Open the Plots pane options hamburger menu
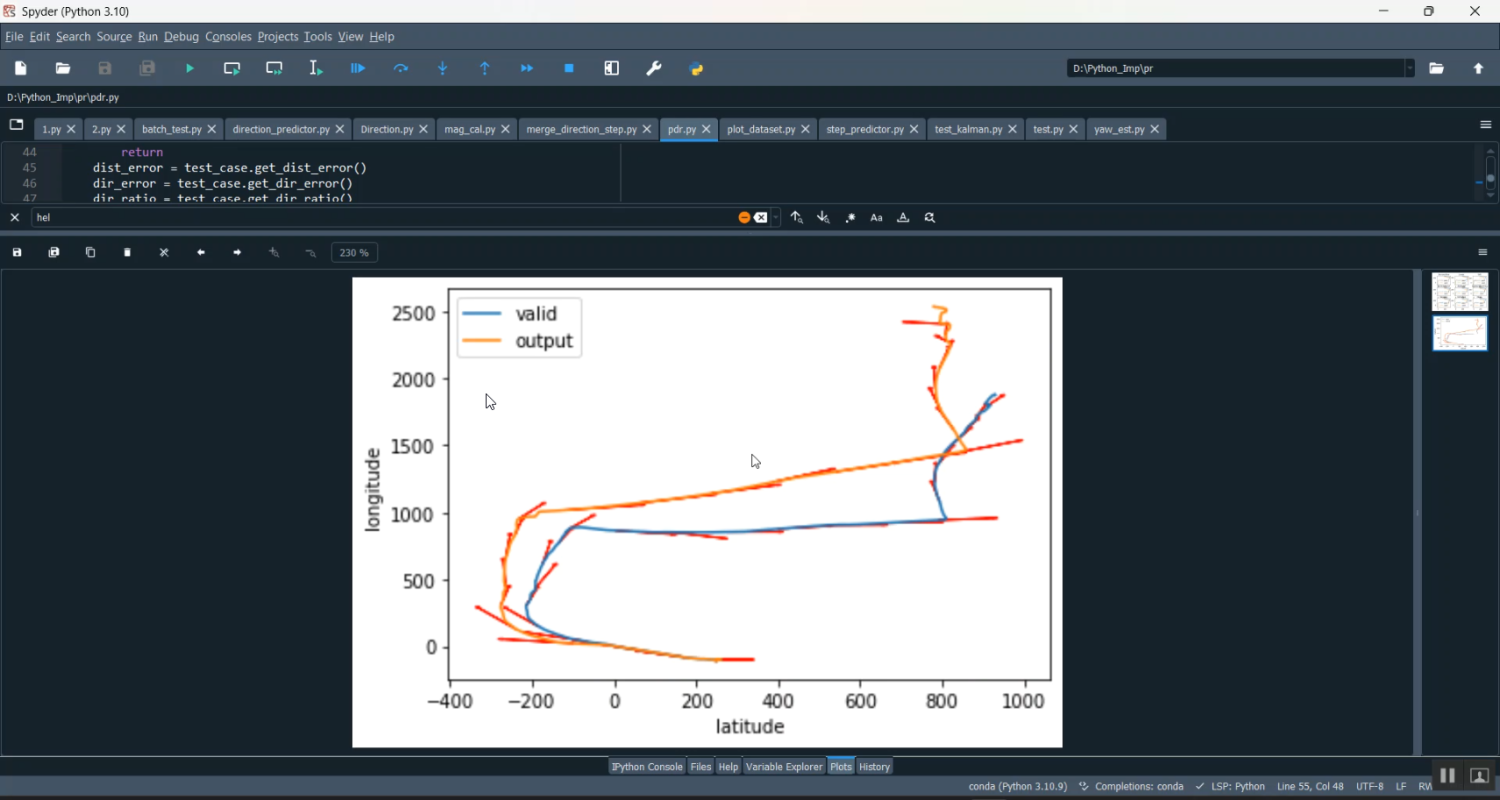The height and width of the screenshot is (800, 1500). [x=1483, y=253]
